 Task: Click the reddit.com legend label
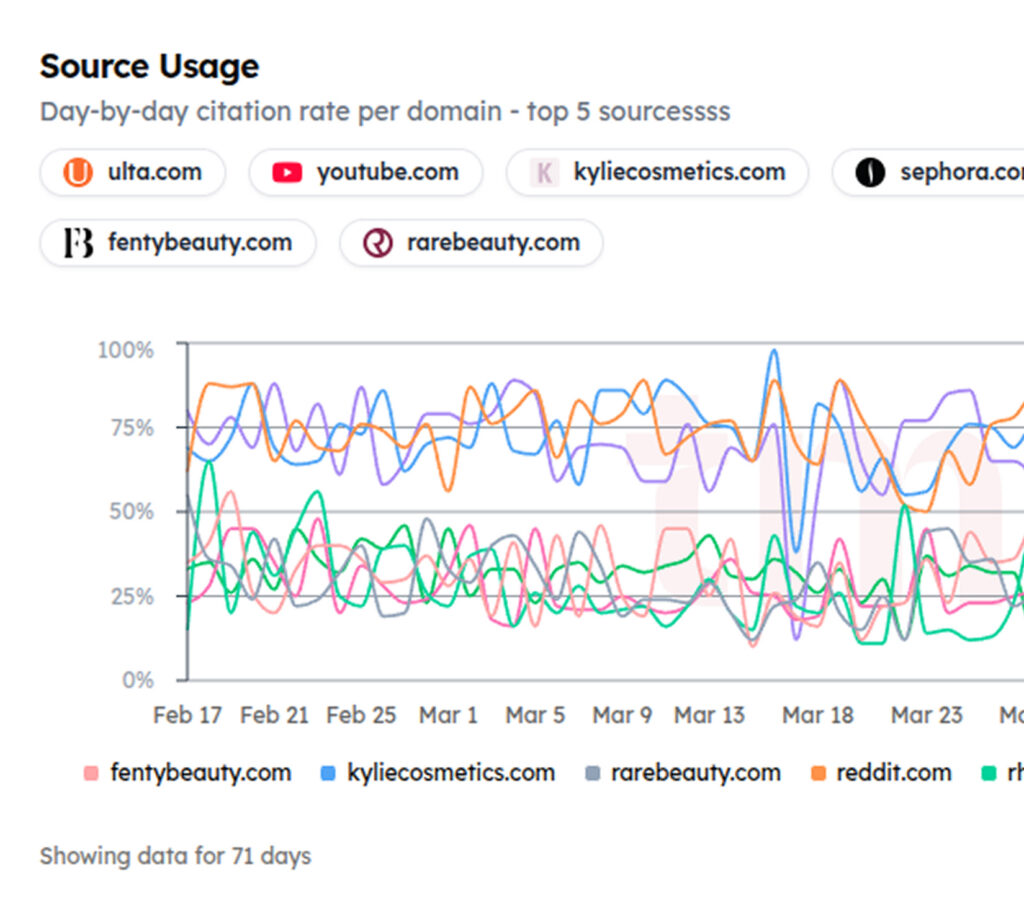893,773
